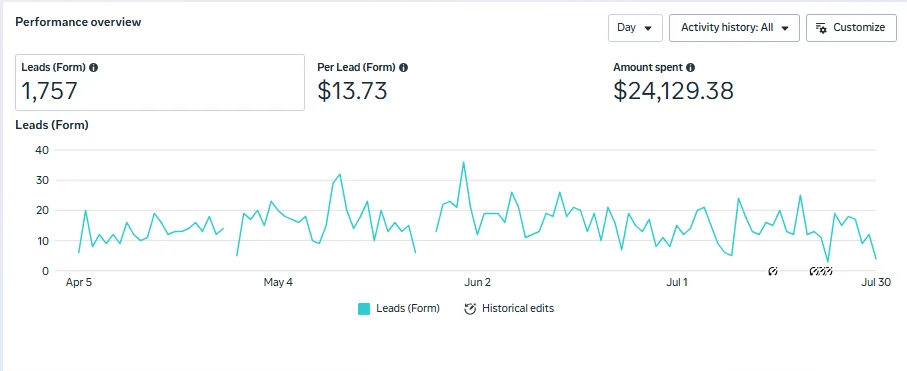The image size is (907, 371).
Task: Click the info icon beside Amount spent
Action: (691, 67)
